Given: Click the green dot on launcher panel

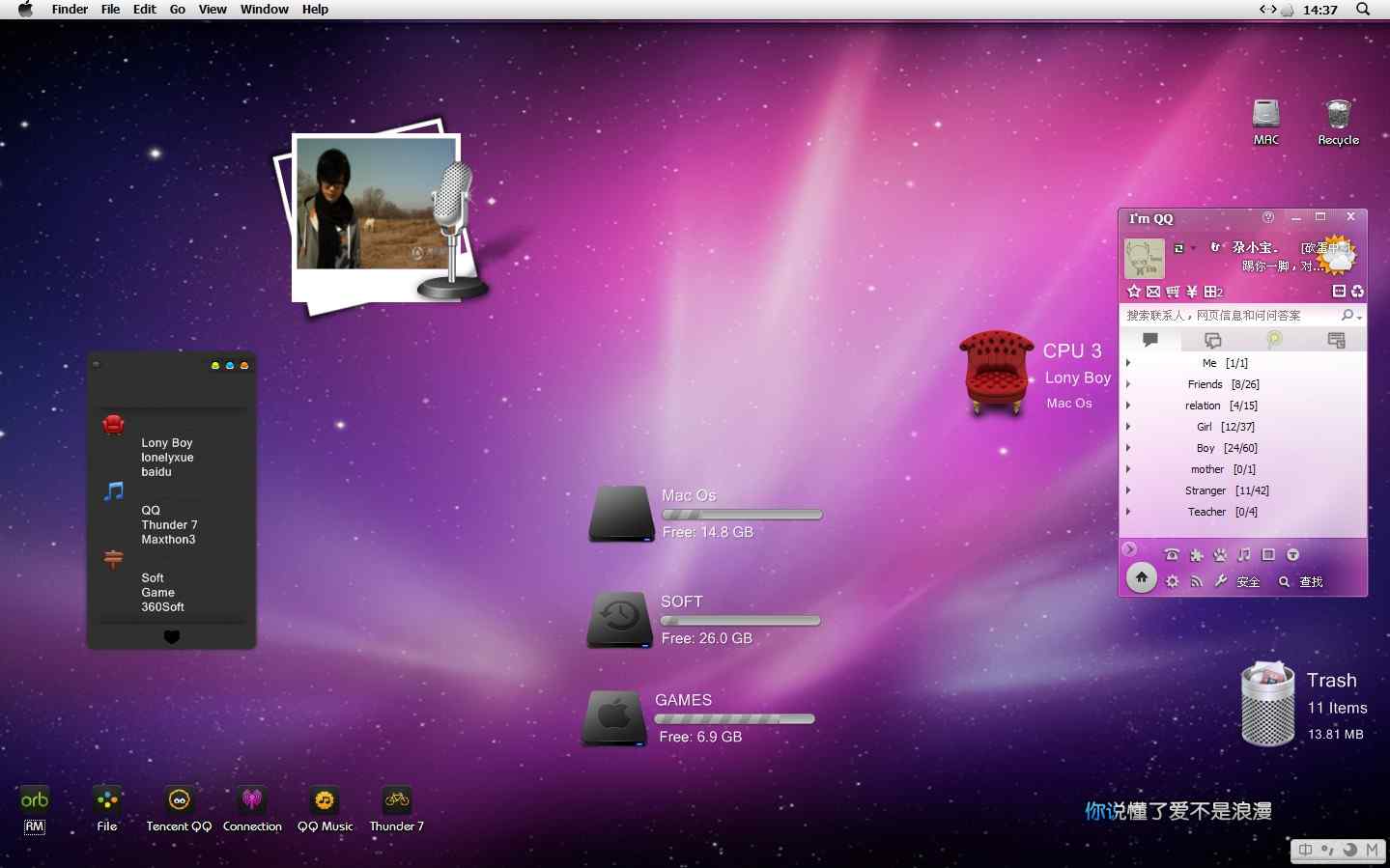Looking at the screenshot, I should click(x=215, y=366).
